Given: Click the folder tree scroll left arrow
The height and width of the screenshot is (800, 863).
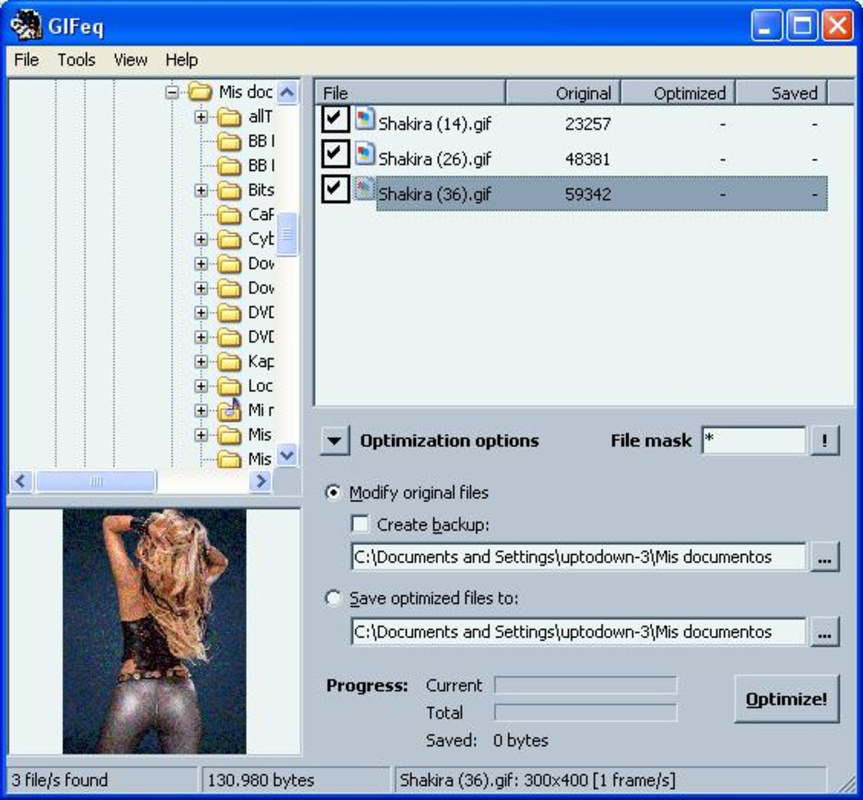Looking at the screenshot, I should click(21, 481).
